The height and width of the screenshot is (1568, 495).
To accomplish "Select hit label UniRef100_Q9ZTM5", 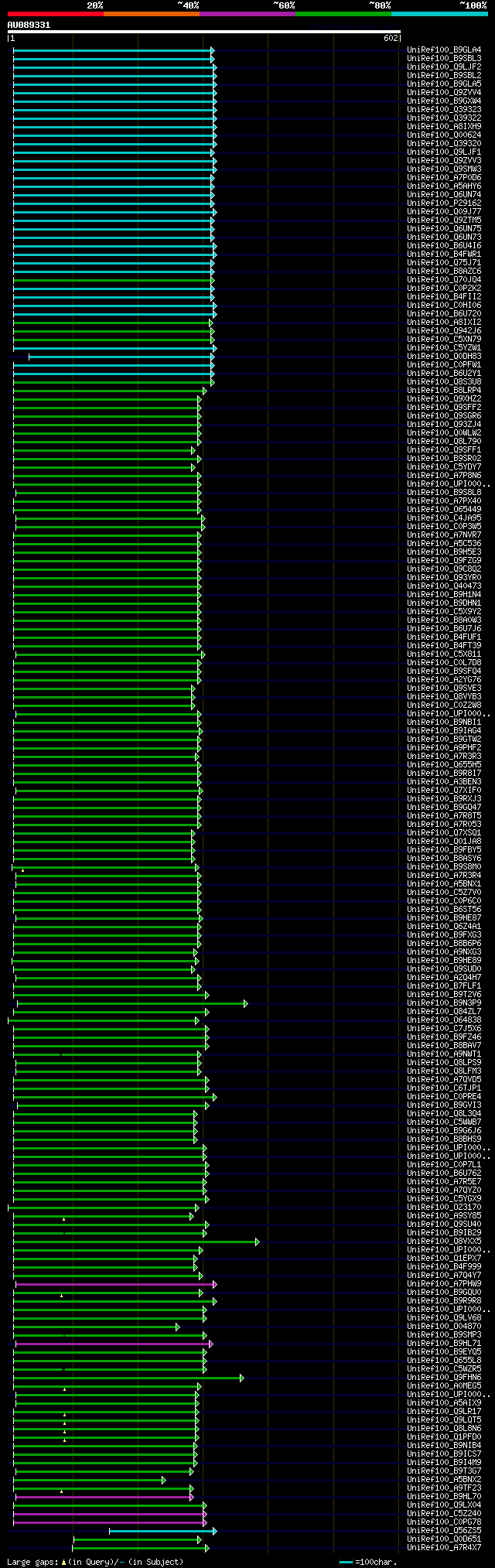I will (x=444, y=220).
